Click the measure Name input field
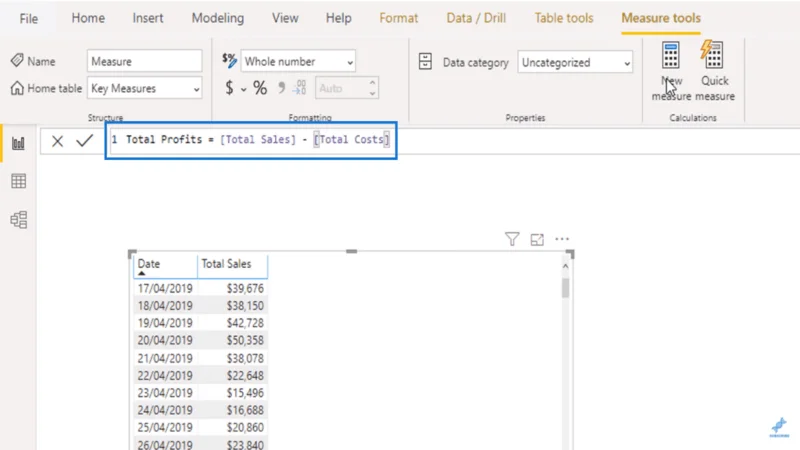Screen dimensions: 800x450 click(x=144, y=61)
